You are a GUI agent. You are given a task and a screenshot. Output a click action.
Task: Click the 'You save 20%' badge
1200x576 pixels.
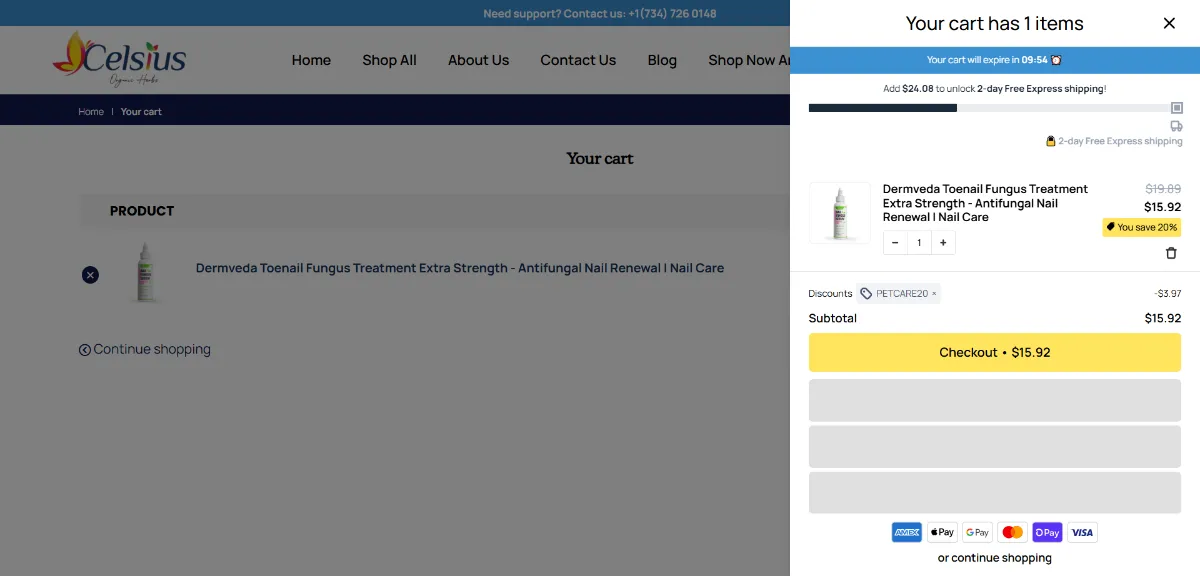1142,227
